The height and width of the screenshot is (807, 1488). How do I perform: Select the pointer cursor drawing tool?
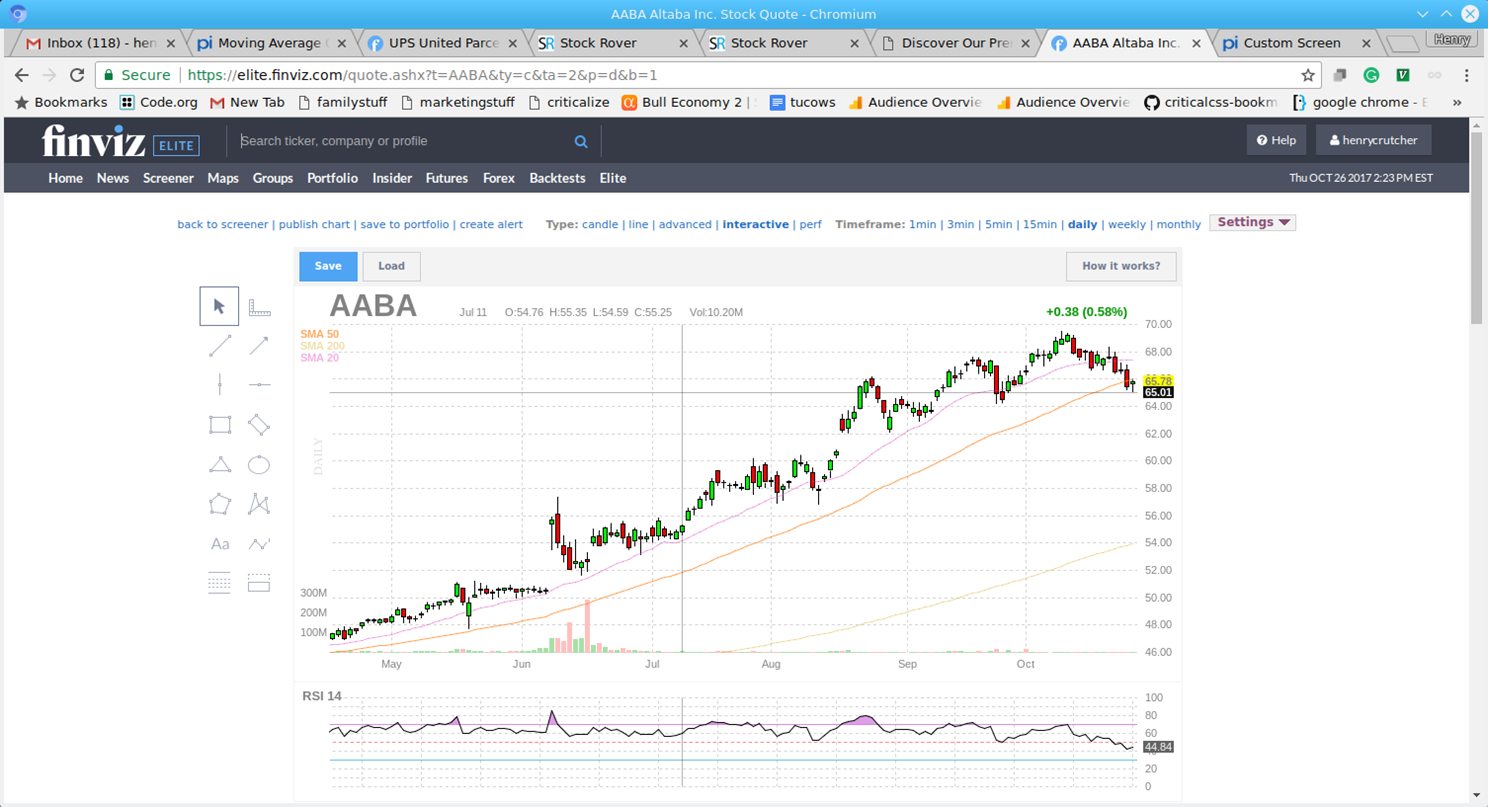219,306
